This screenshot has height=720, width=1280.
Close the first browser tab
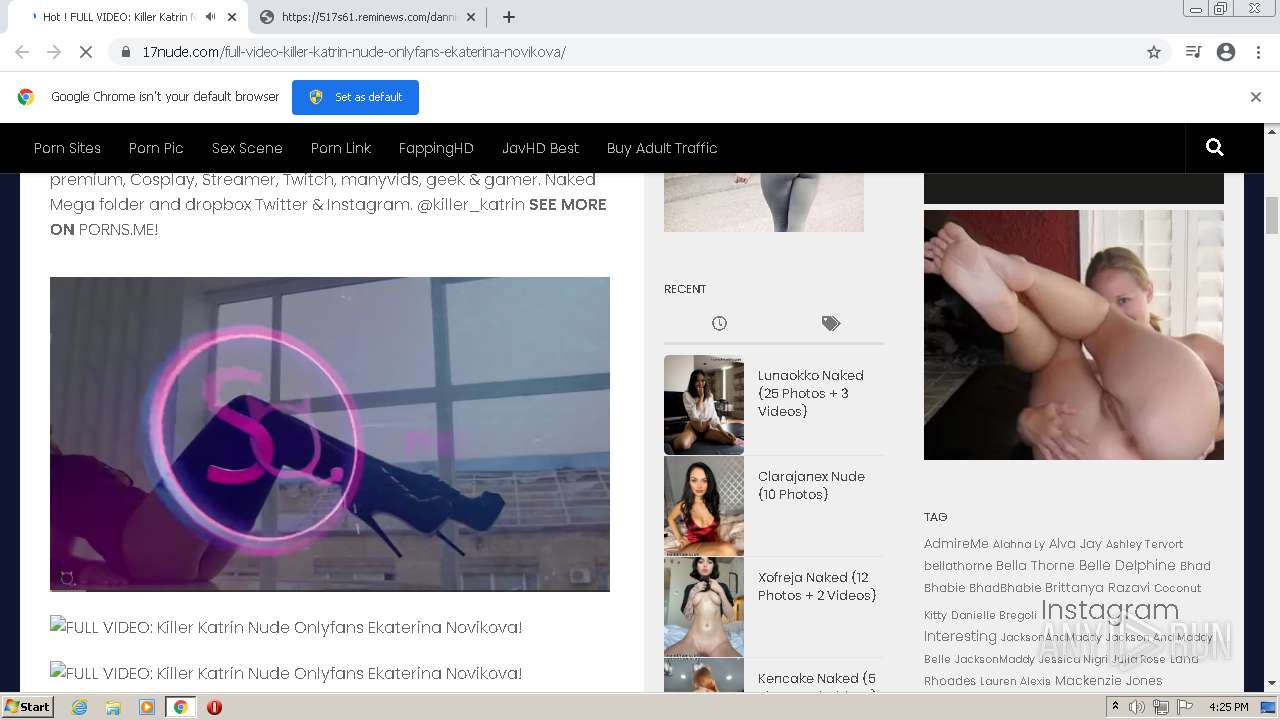[232, 17]
